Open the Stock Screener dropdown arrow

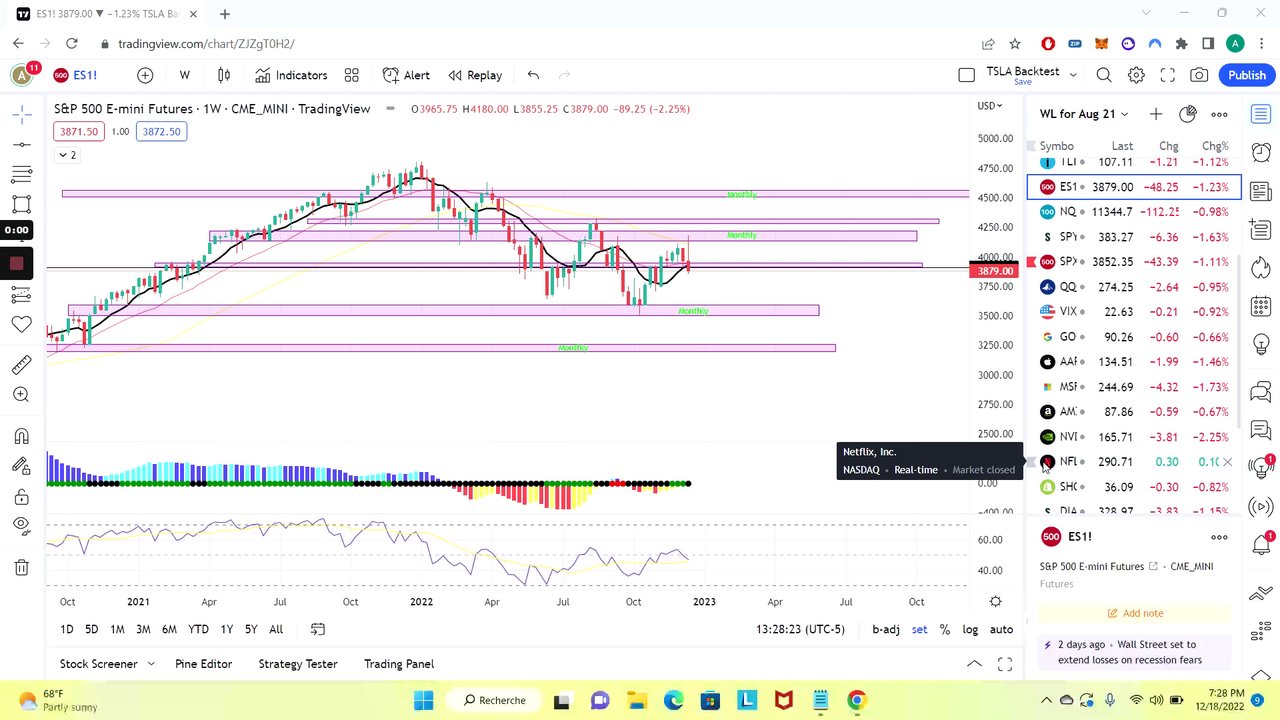(151, 664)
